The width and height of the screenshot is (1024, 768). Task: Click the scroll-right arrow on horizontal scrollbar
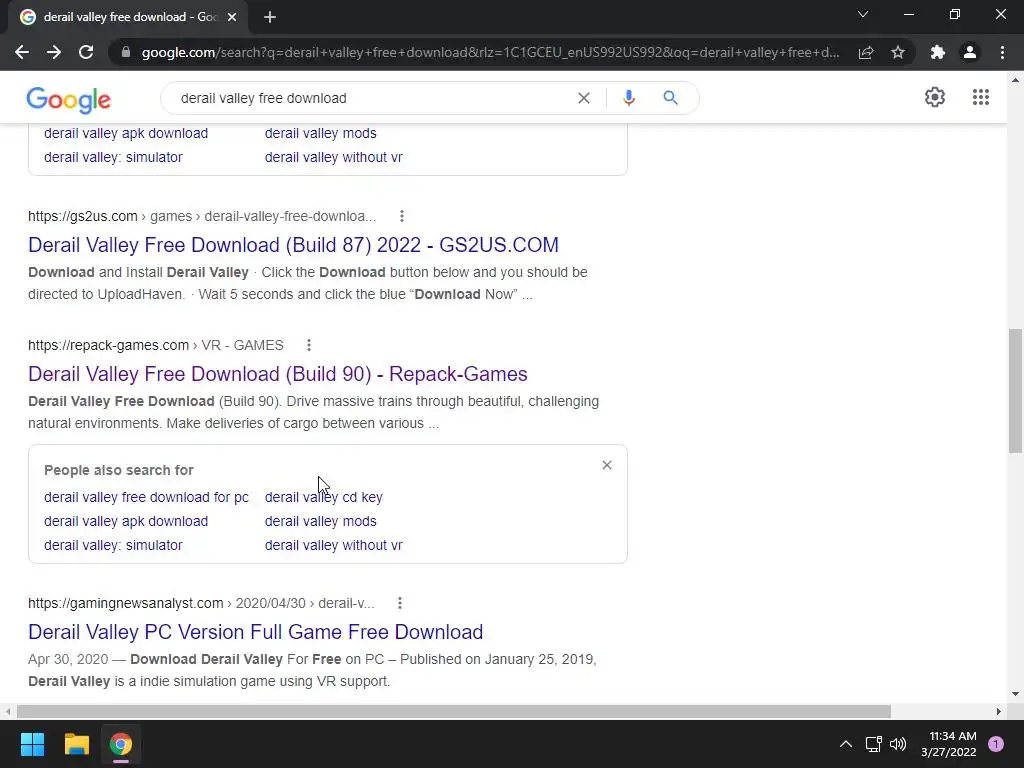tap(999, 711)
